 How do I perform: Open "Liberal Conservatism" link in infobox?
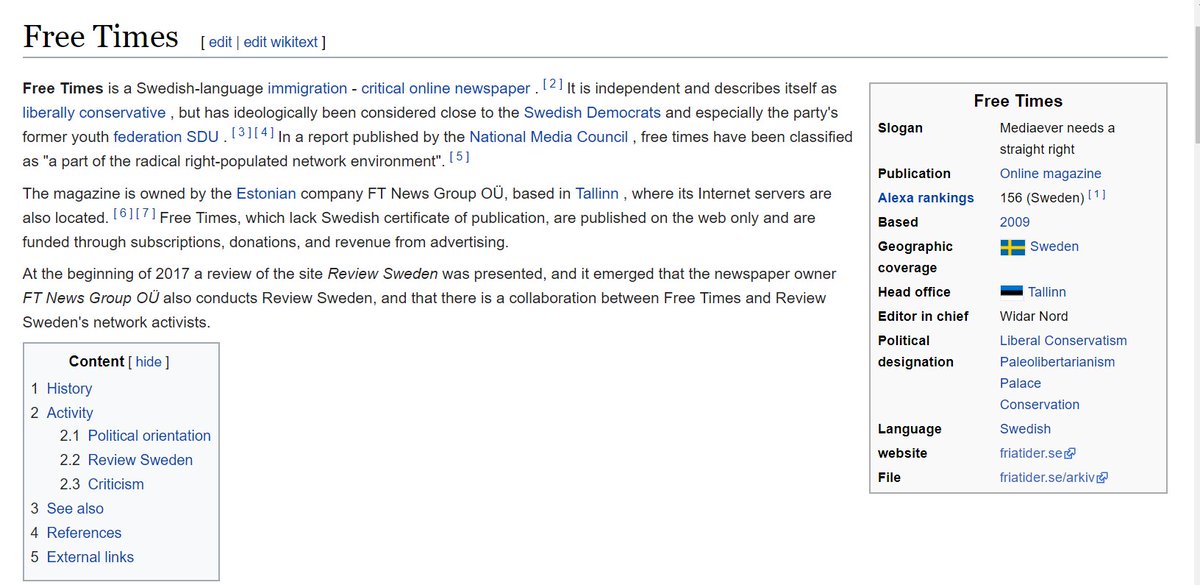click(x=1063, y=340)
